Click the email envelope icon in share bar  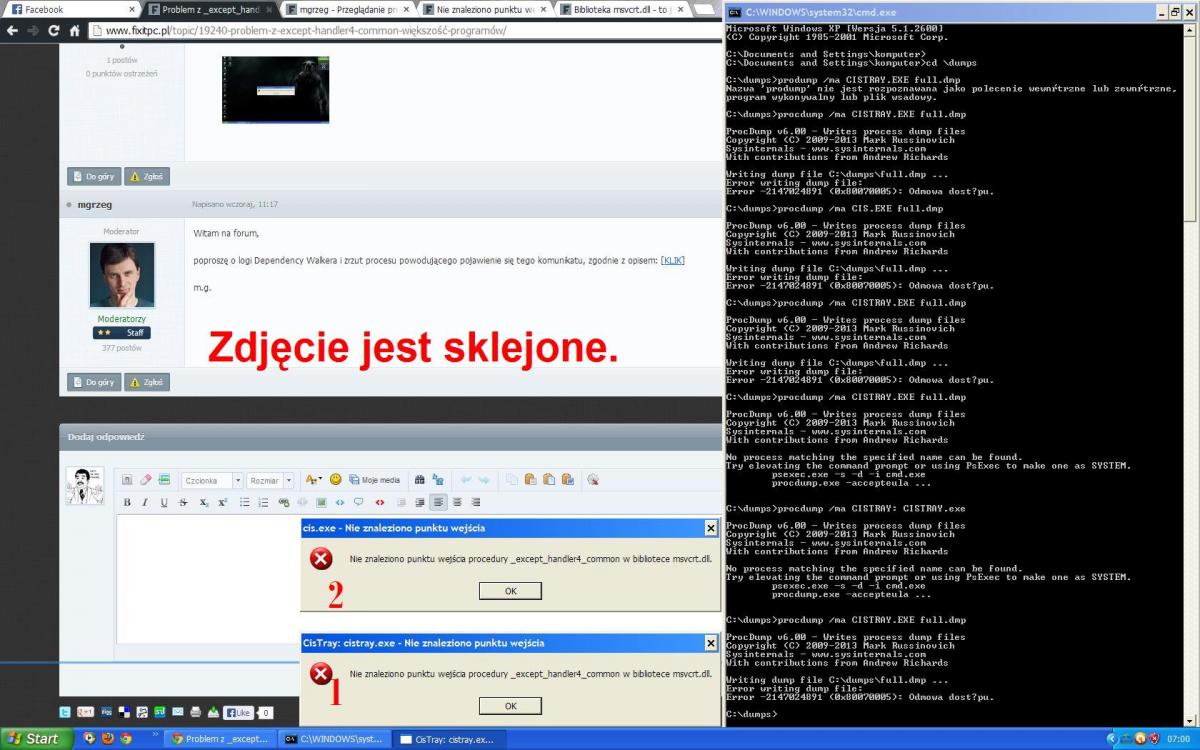(x=177, y=712)
